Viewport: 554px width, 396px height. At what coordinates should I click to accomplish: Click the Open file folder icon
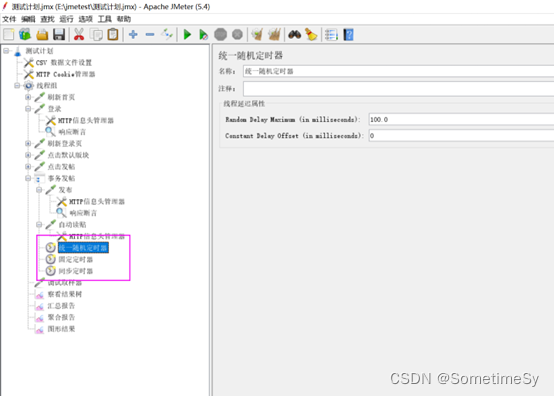42,35
